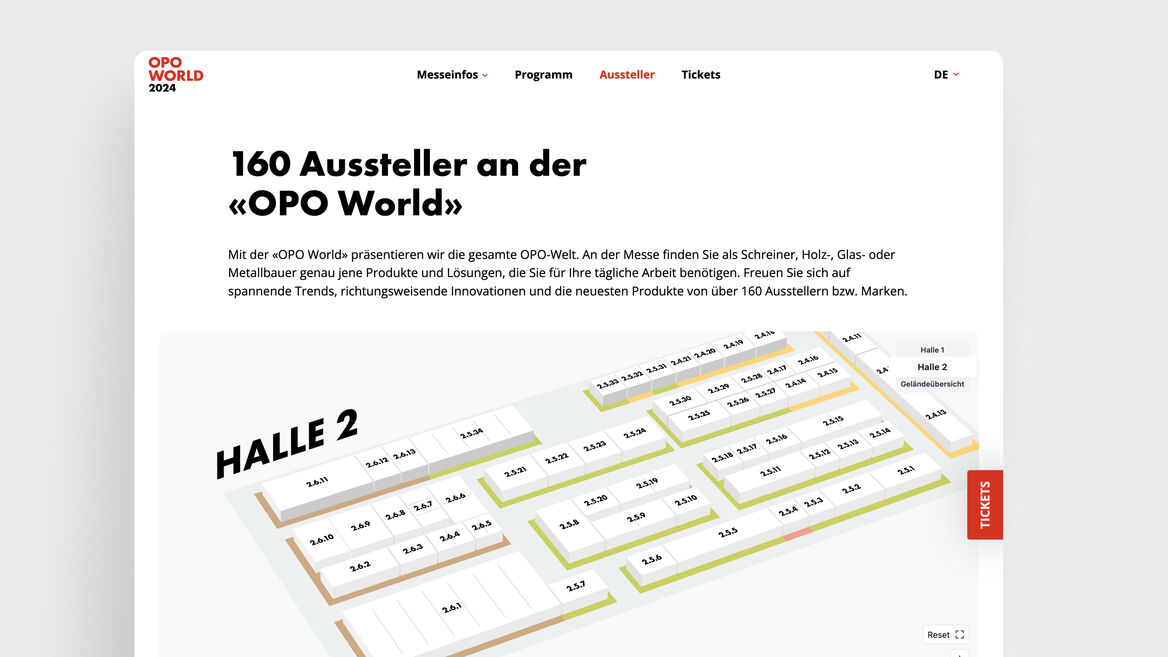Screen dimensions: 1168x657
Task: Open the Messeinfos dropdown menu
Action: pos(452,74)
